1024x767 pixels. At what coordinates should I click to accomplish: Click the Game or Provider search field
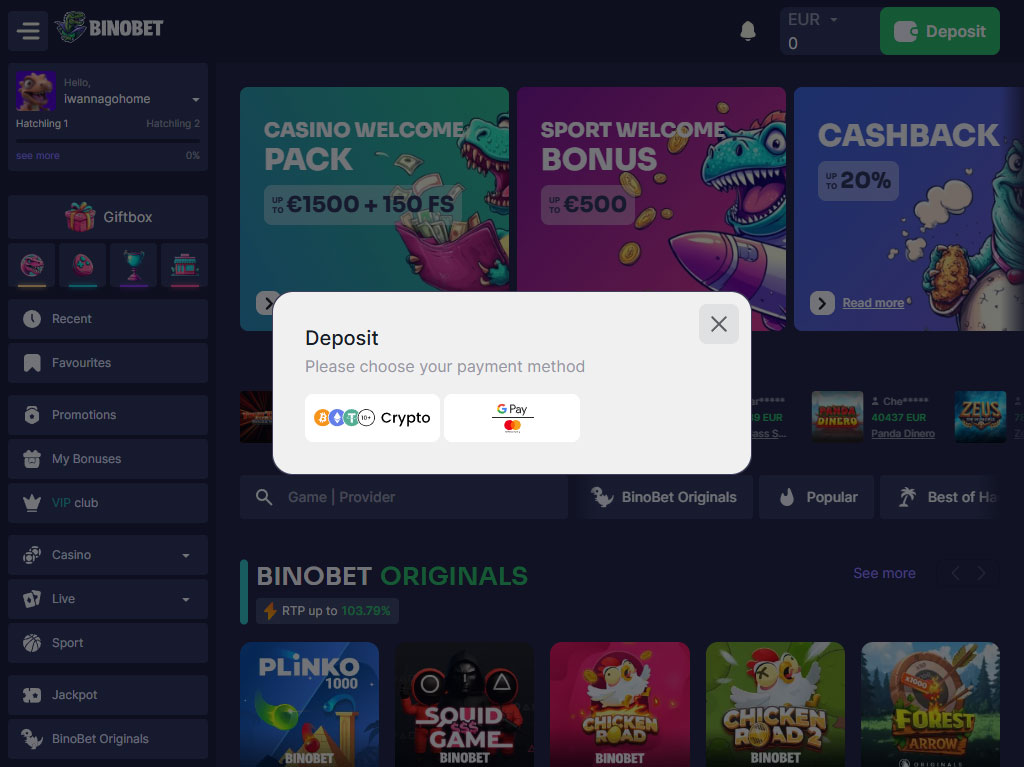404,497
